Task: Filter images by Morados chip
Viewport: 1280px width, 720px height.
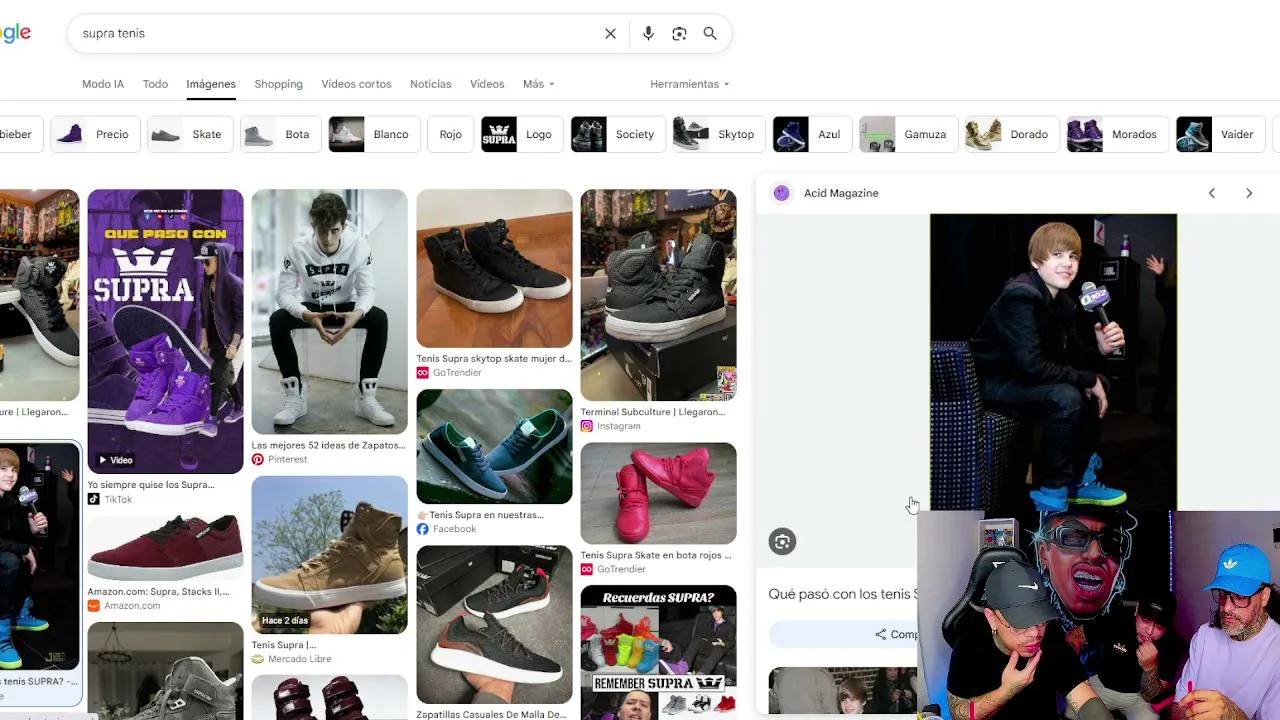Action: tap(1116, 134)
